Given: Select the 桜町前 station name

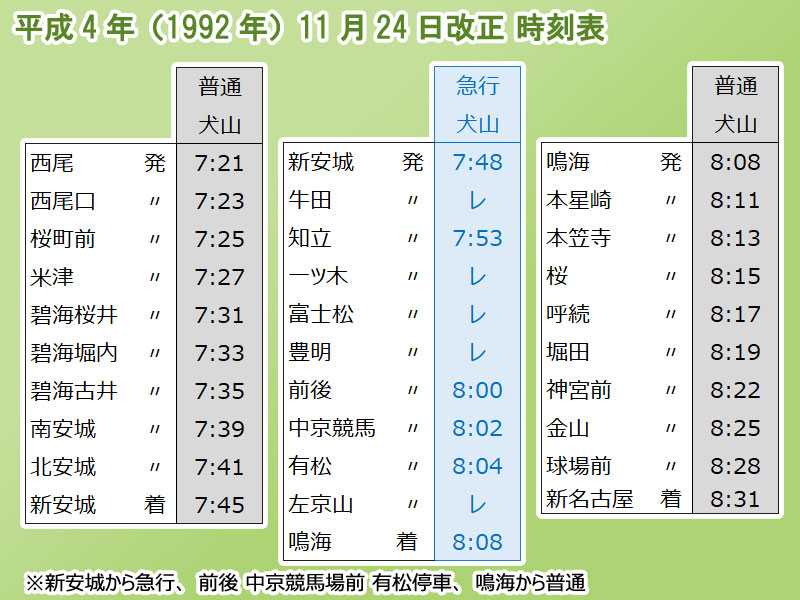Looking at the screenshot, I should point(63,239).
